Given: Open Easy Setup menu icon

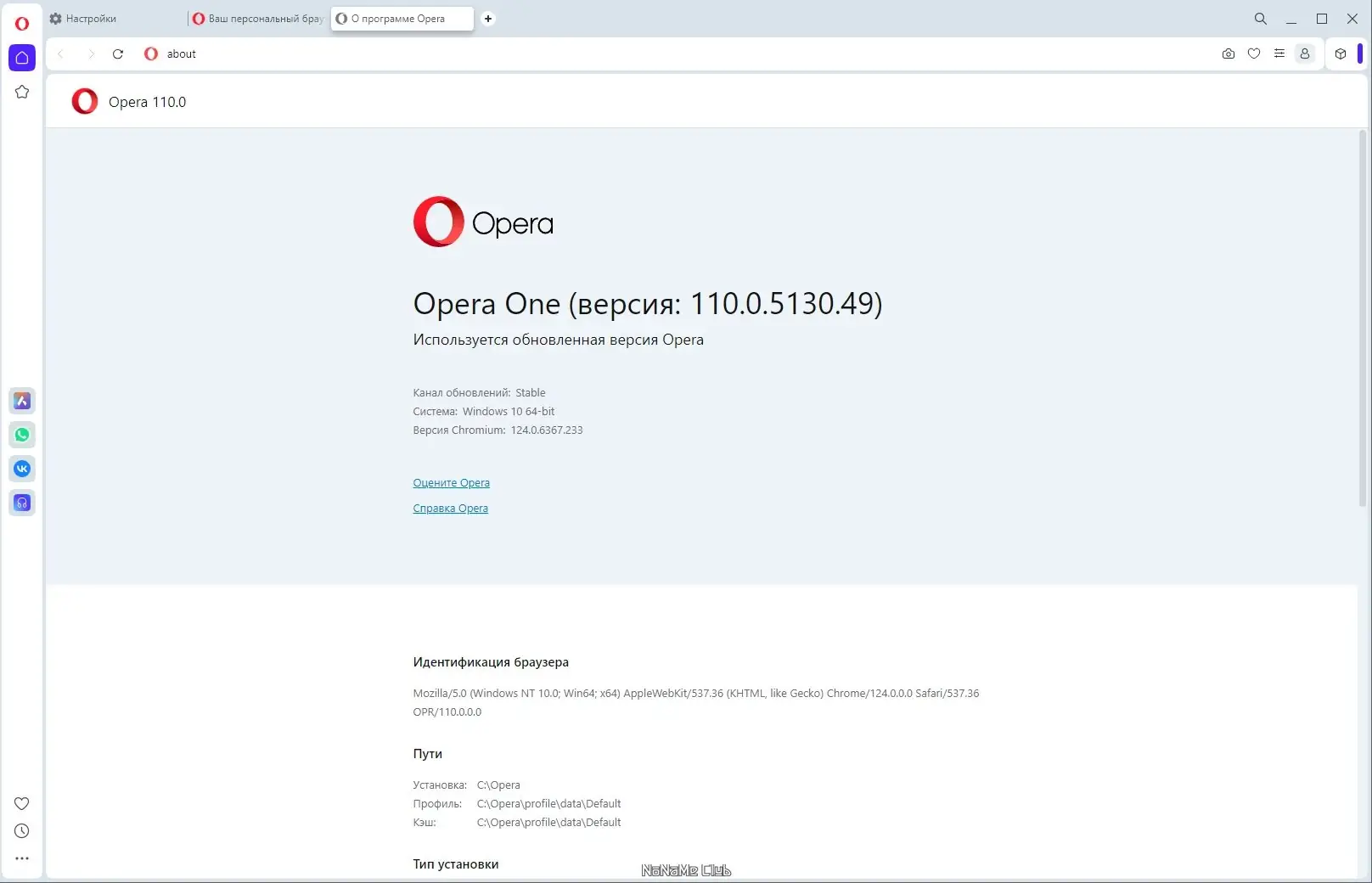Looking at the screenshot, I should click(x=1279, y=53).
